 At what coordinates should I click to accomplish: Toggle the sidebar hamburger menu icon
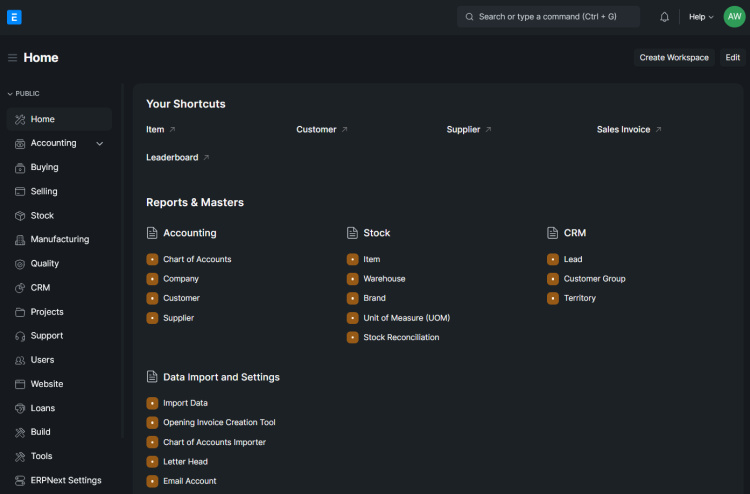12,58
